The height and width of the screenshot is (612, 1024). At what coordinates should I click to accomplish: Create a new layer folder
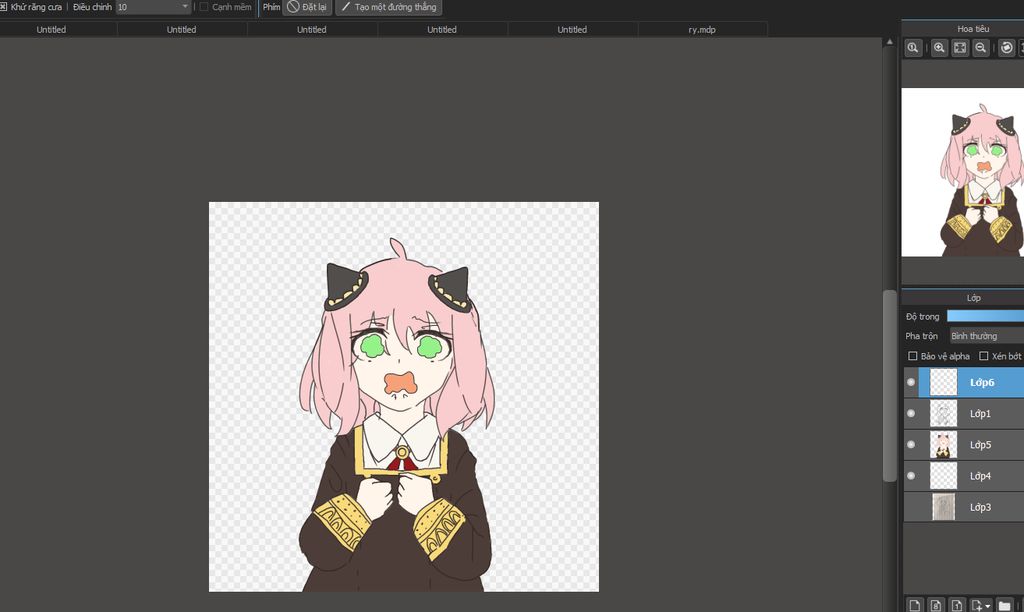1004,605
